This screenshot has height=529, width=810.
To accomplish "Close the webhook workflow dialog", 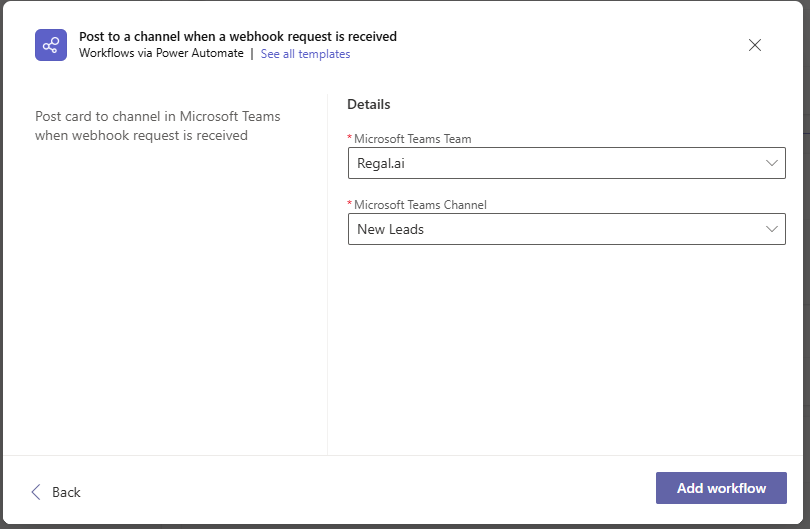I will pos(755,45).
